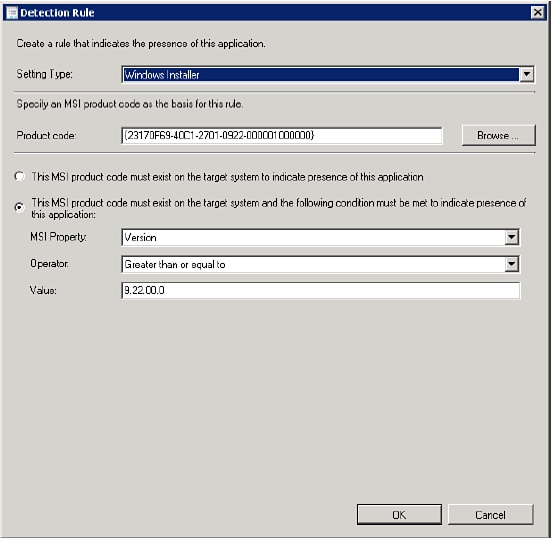Screen dimensions: 551x540
Task: Click into the Value field showing 9.22.00.0
Action: (320, 291)
